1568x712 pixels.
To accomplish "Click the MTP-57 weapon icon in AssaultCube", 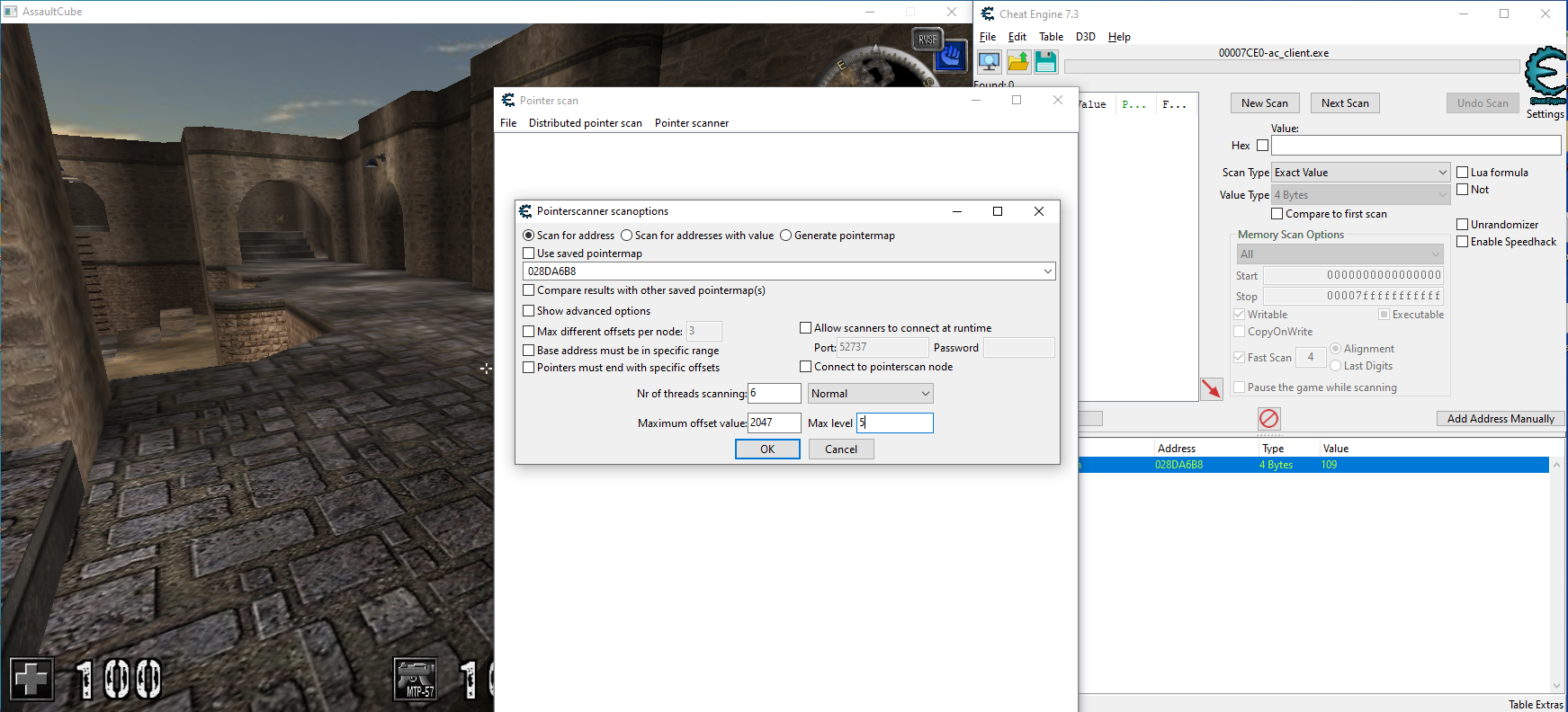I will (416, 679).
